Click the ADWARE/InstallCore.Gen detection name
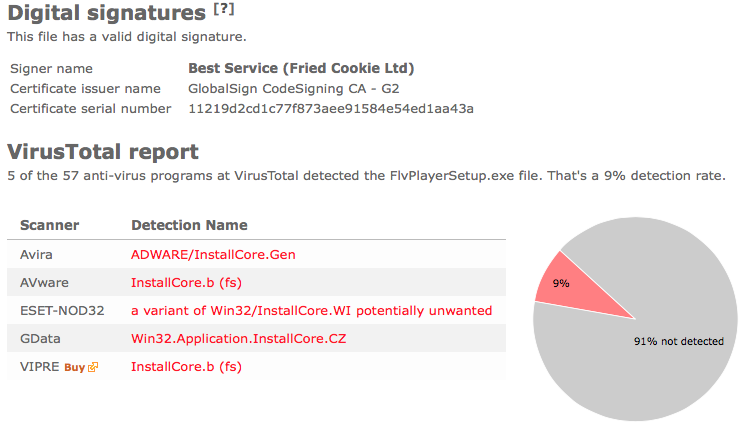751x439 pixels. (x=213, y=255)
